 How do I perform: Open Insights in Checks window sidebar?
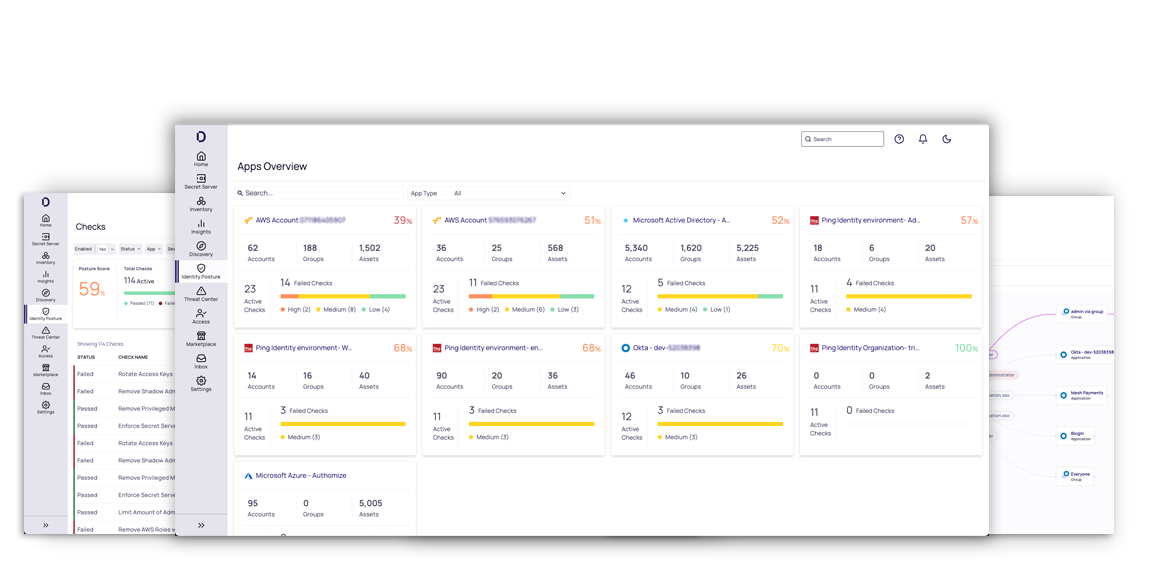[45, 276]
